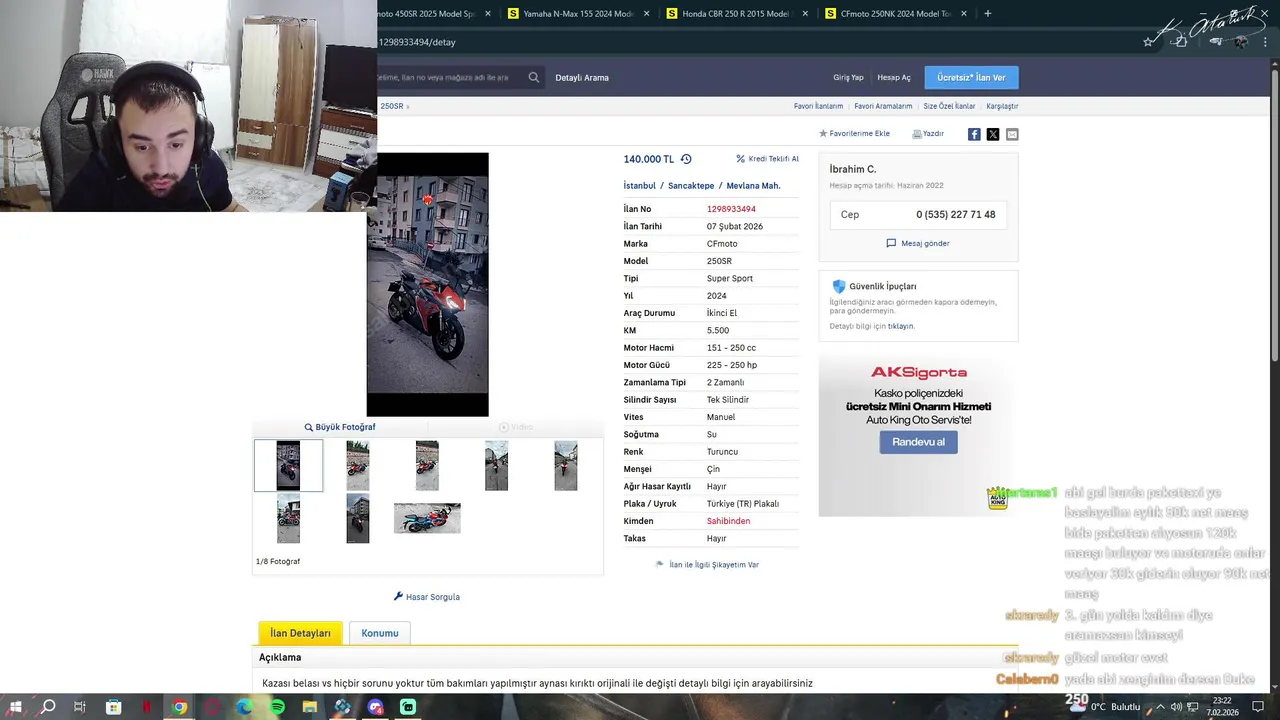Click Kredi Teklifi Al link
The height and width of the screenshot is (720, 1280).
tap(767, 158)
